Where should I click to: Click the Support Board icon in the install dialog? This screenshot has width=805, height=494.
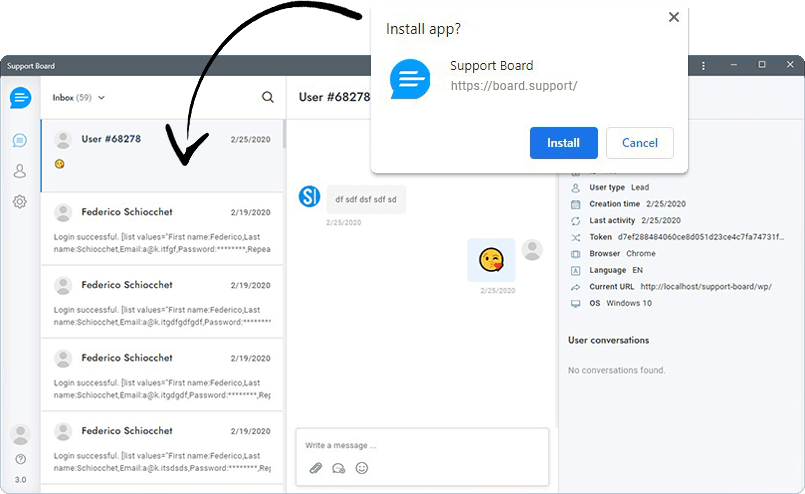(x=410, y=79)
